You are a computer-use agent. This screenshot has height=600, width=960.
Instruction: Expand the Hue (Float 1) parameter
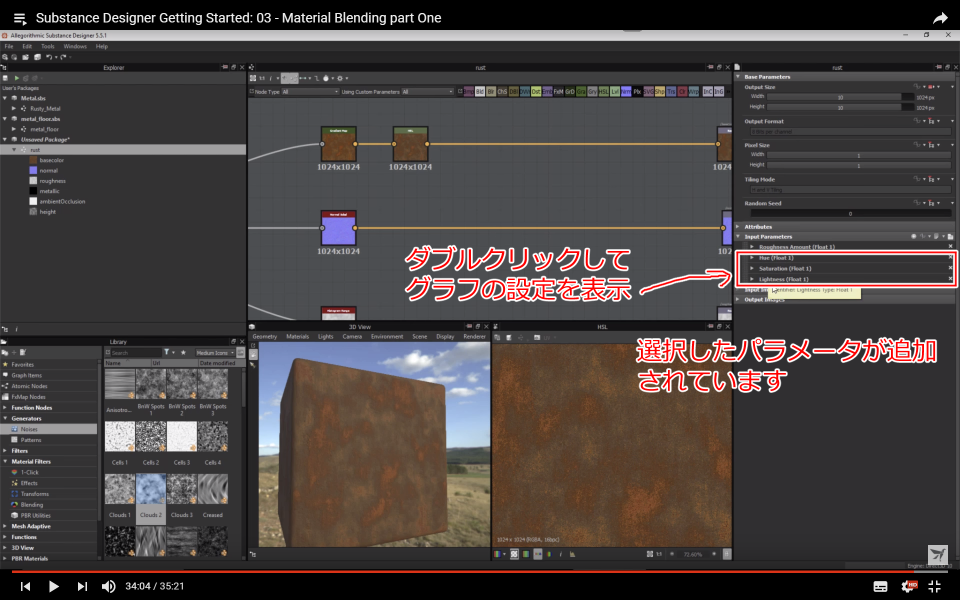(x=752, y=258)
